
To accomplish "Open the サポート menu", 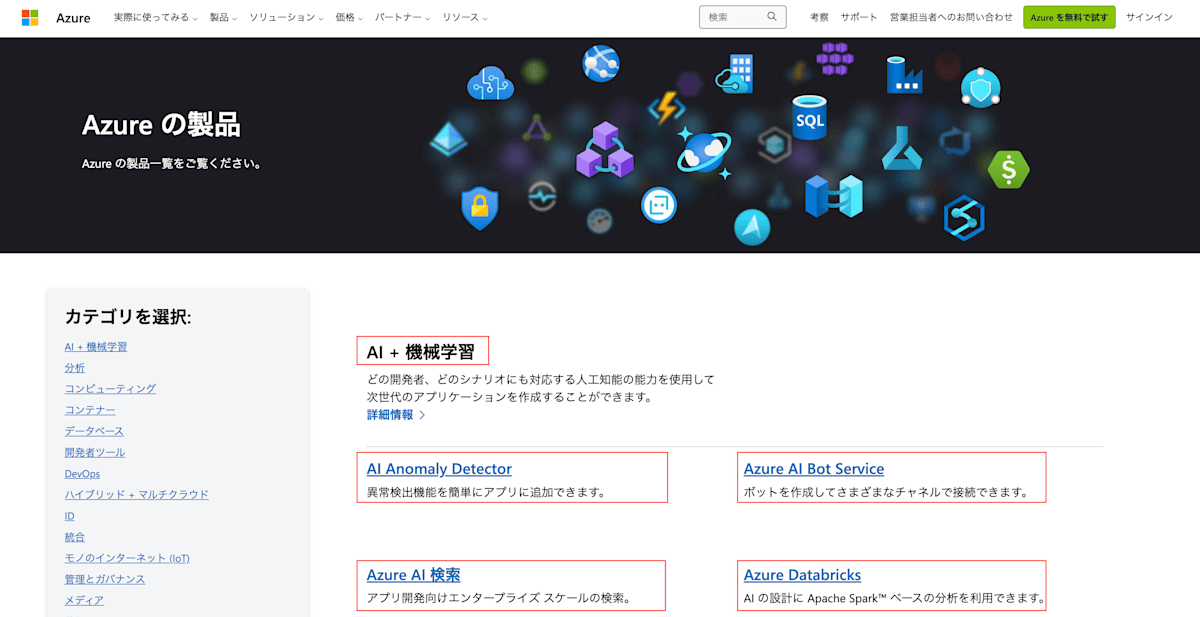I will click(x=858, y=17).
